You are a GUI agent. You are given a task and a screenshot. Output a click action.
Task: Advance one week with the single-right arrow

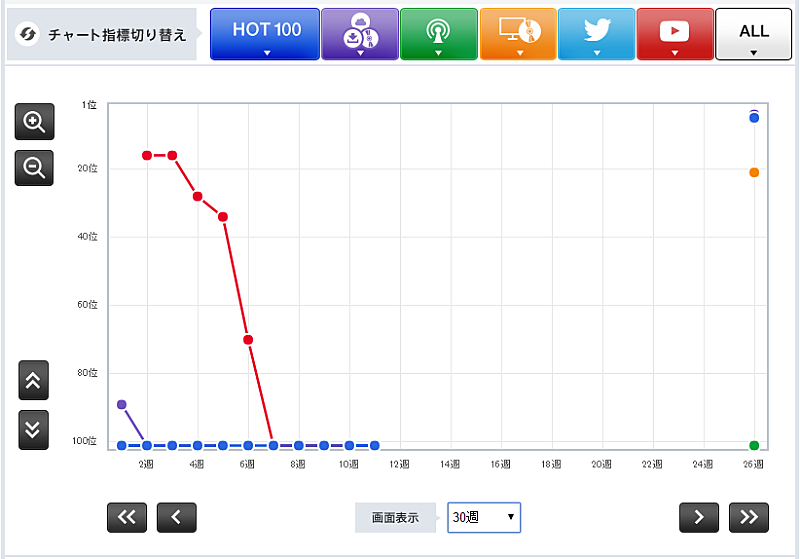pyautogui.click(x=699, y=517)
